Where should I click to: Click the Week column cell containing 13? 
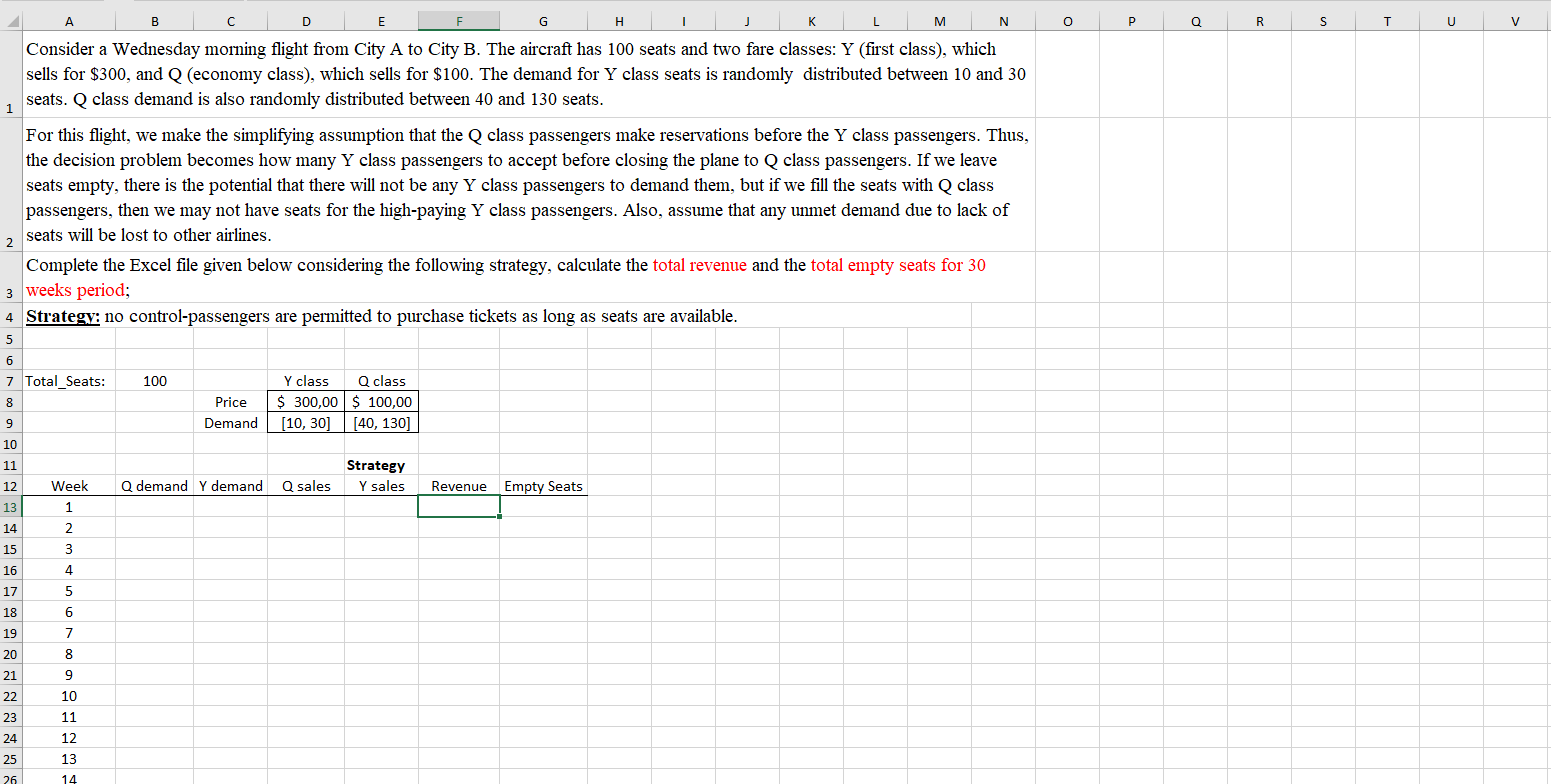(x=69, y=759)
